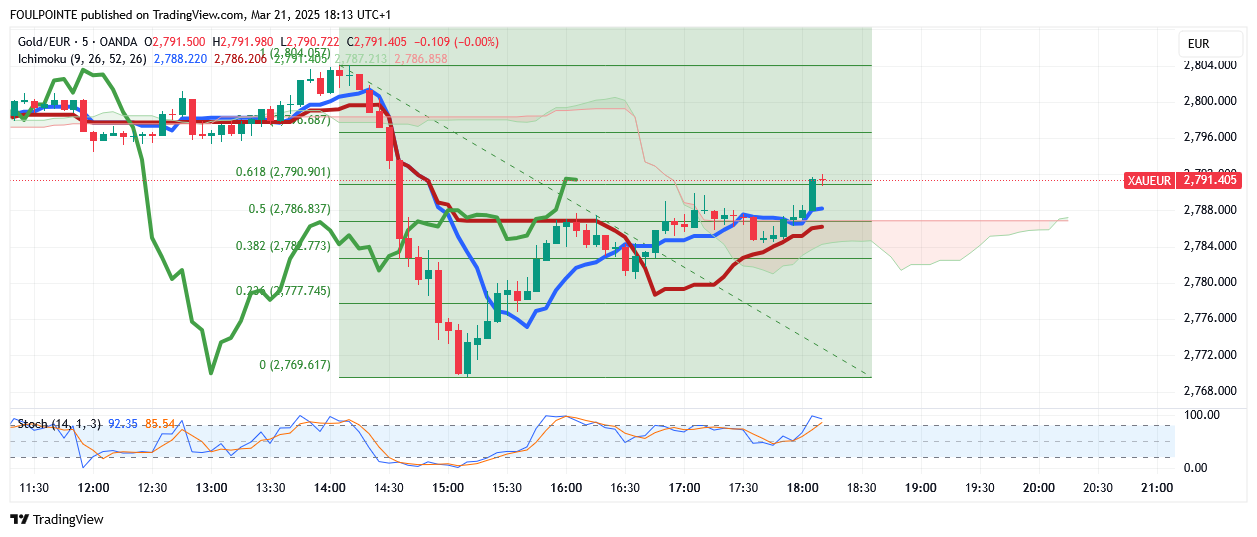Click the 19:30 time axis label

(x=979, y=488)
